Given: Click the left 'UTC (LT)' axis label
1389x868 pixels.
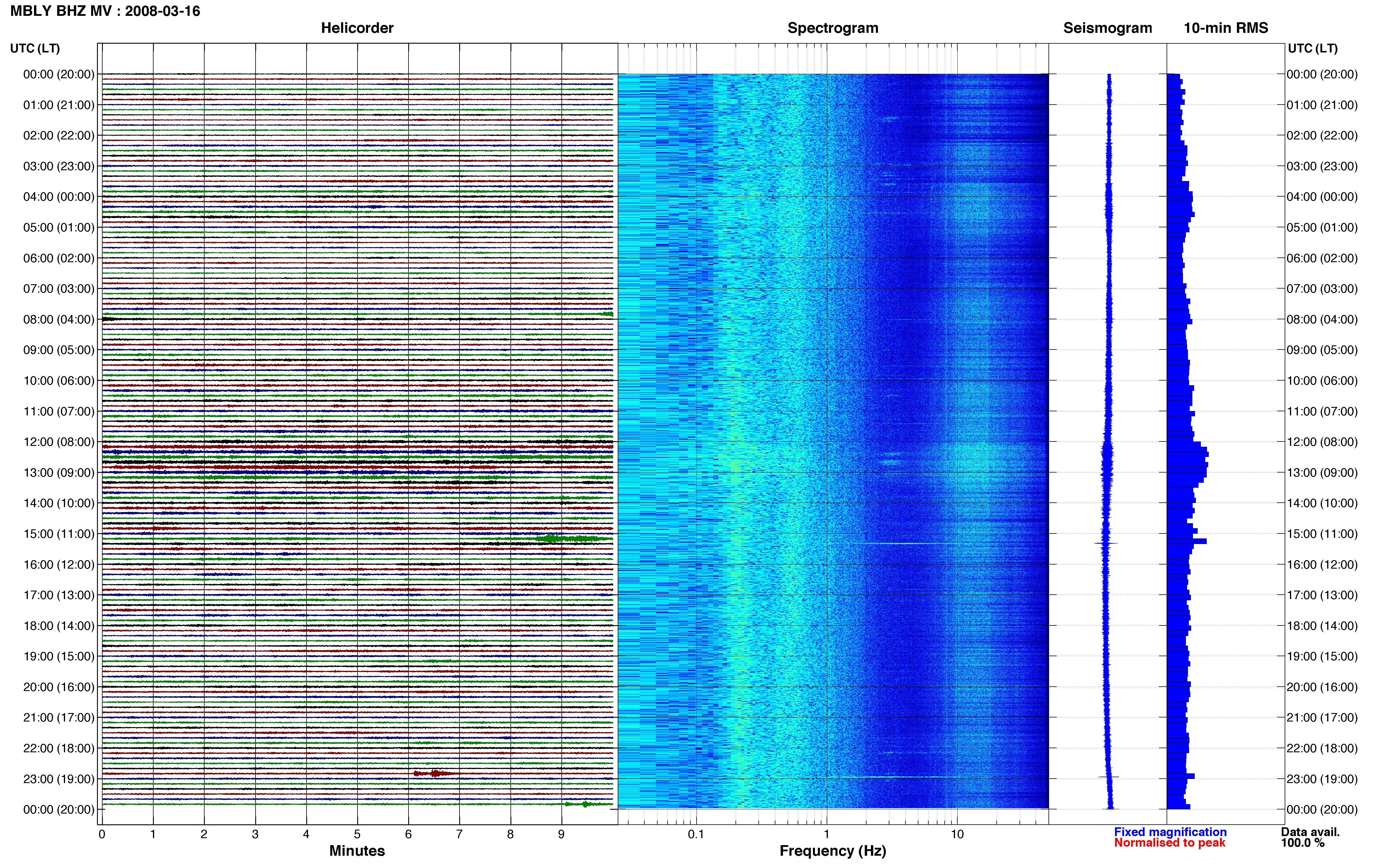Looking at the screenshot, I should tap(35, 48).
